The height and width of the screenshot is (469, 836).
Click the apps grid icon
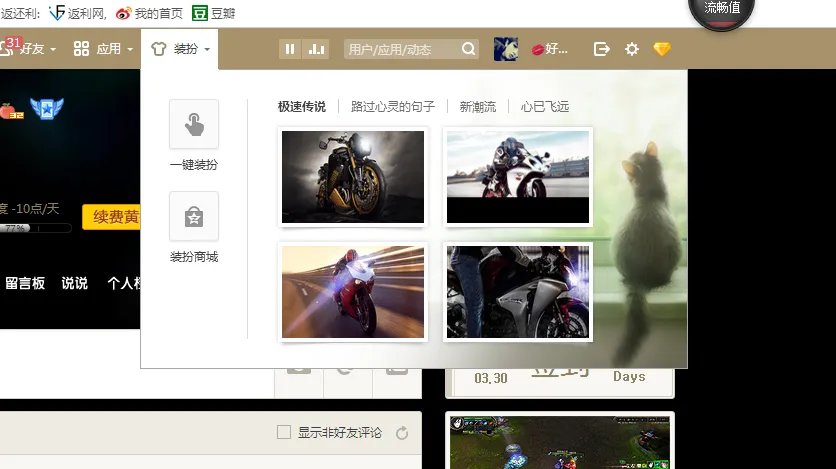(x=82, y=49)
